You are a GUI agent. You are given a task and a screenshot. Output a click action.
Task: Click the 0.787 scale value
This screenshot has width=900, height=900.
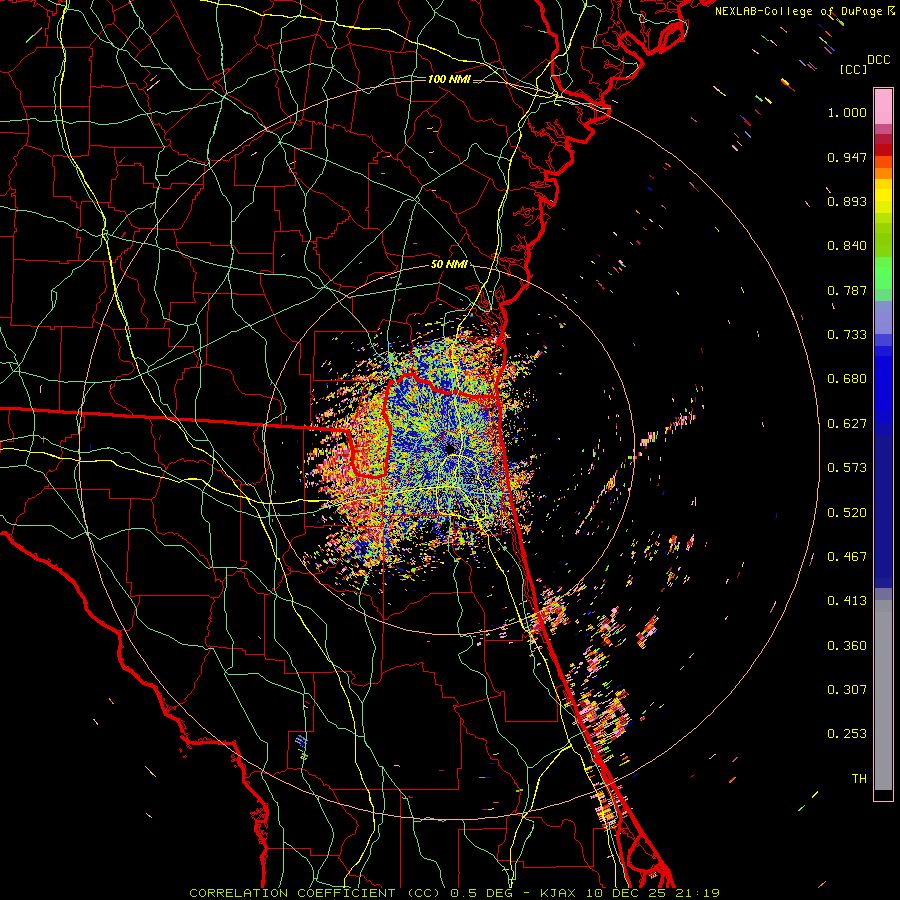(847, 290)
